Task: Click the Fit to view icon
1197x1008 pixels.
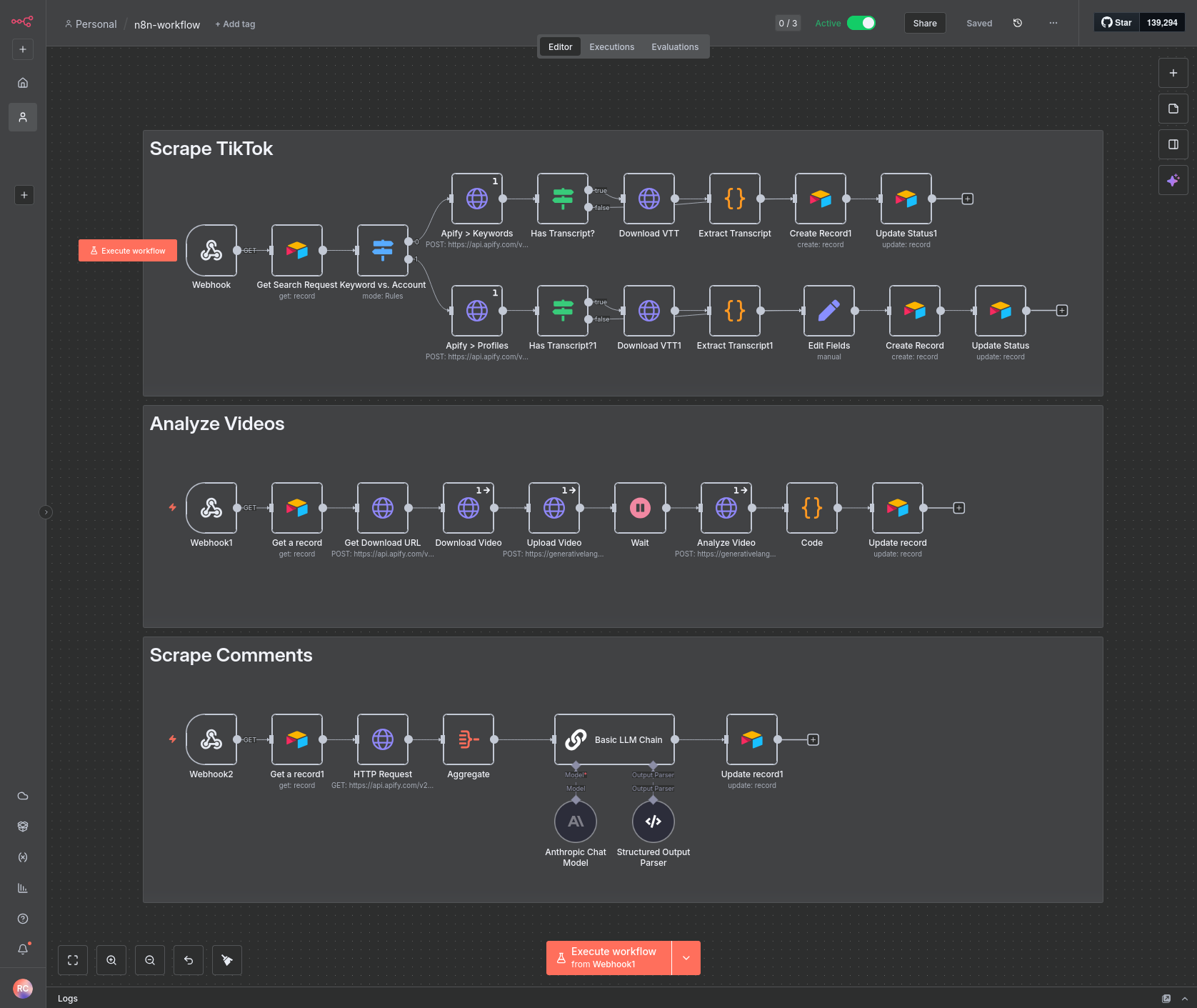Action: click(x=72, y=960)
